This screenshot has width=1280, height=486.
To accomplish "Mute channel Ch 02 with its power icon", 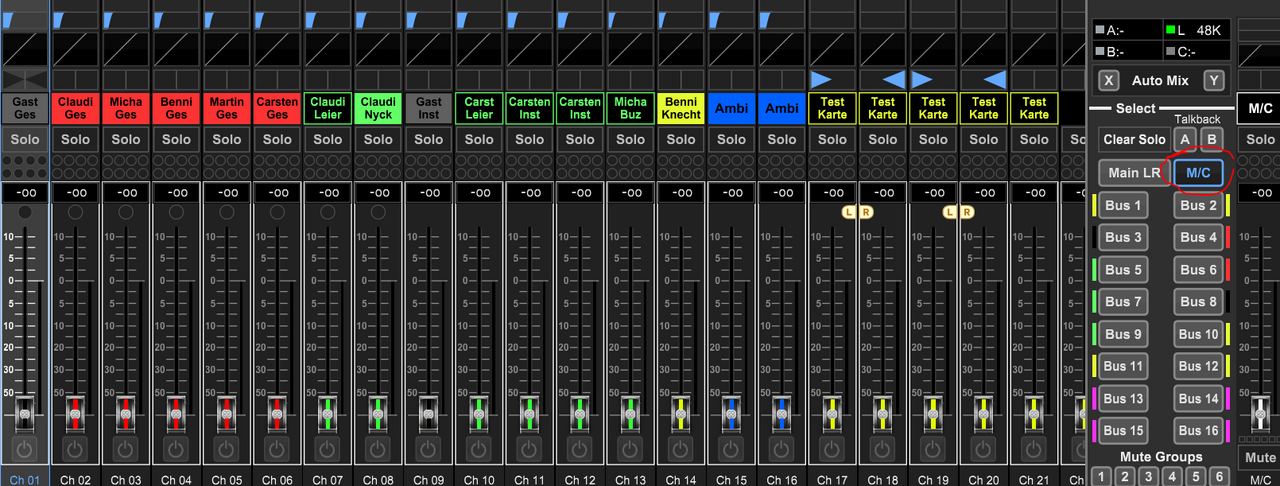I will [76, 449].
